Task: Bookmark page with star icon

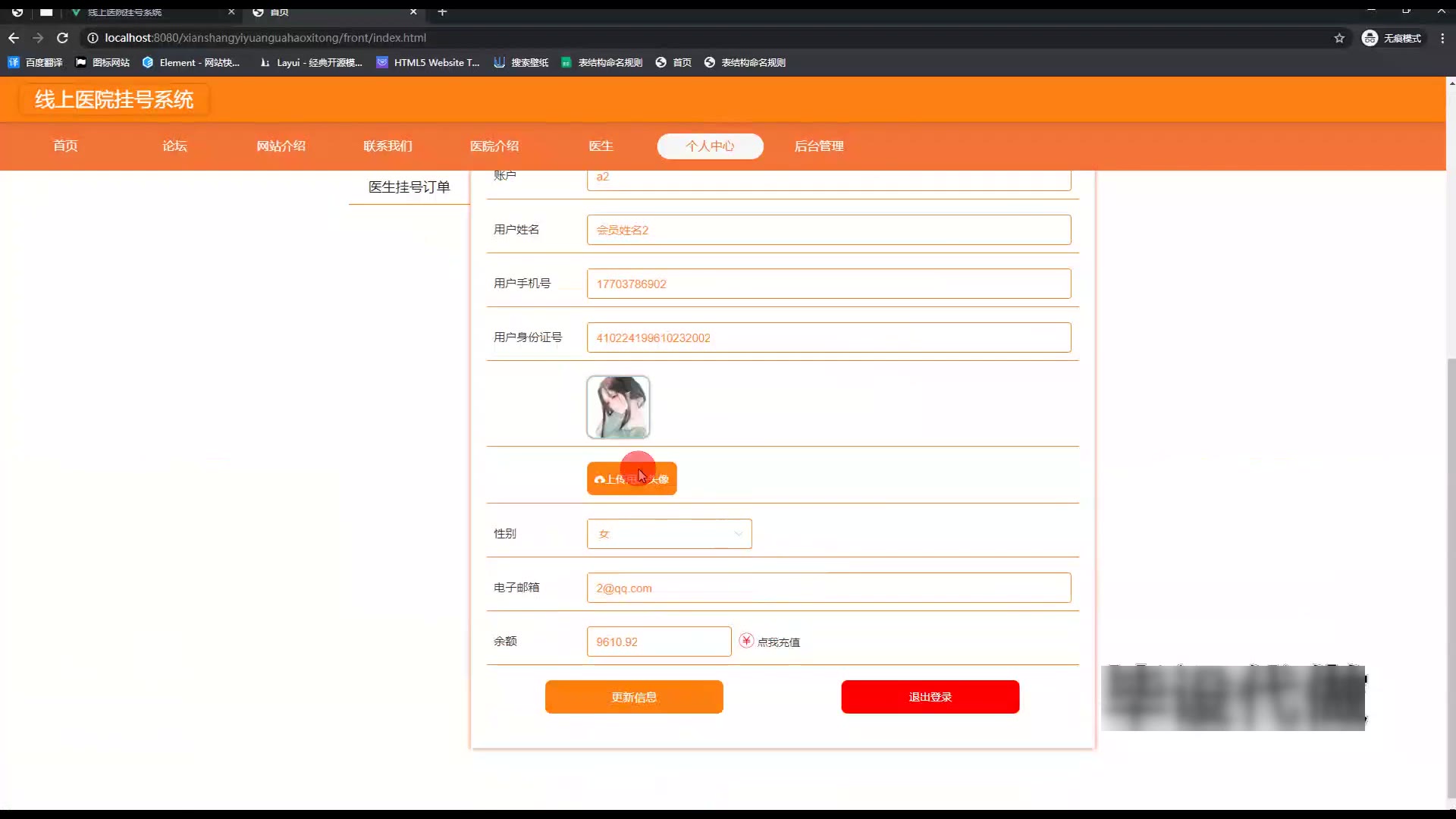Action: (1339, 38)
